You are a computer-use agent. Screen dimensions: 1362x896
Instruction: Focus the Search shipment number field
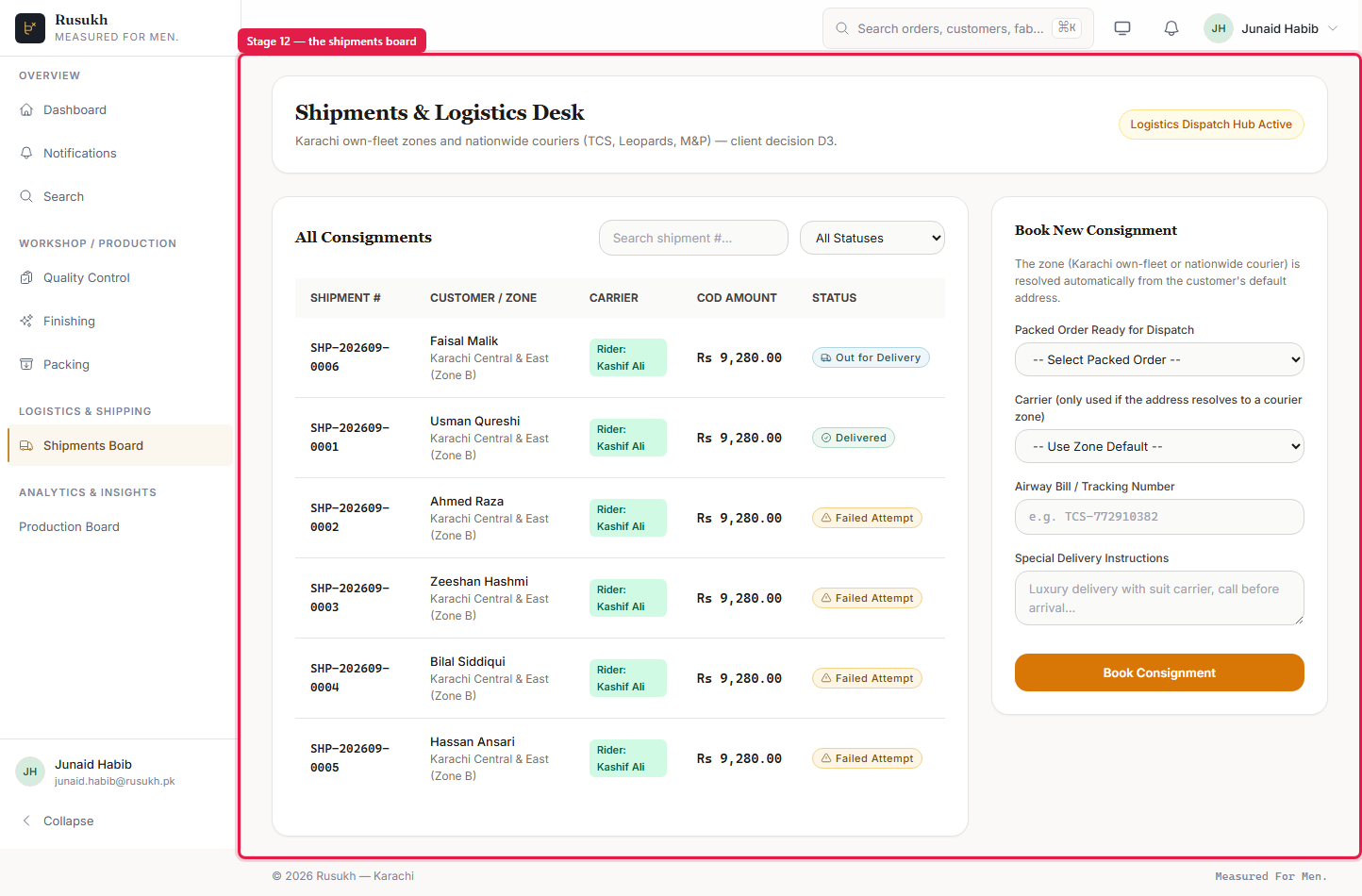click(693, 238)
